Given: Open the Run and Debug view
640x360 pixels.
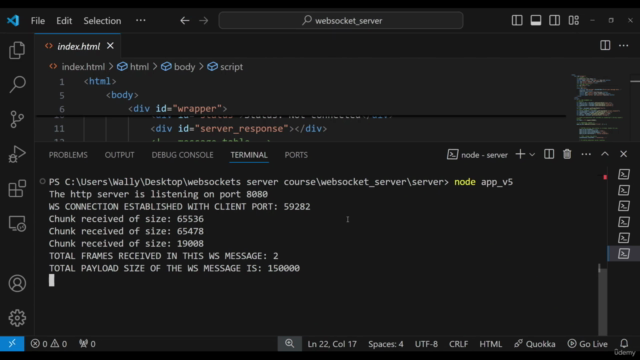Looking at the screenshot, I should [x=17, y=154].
